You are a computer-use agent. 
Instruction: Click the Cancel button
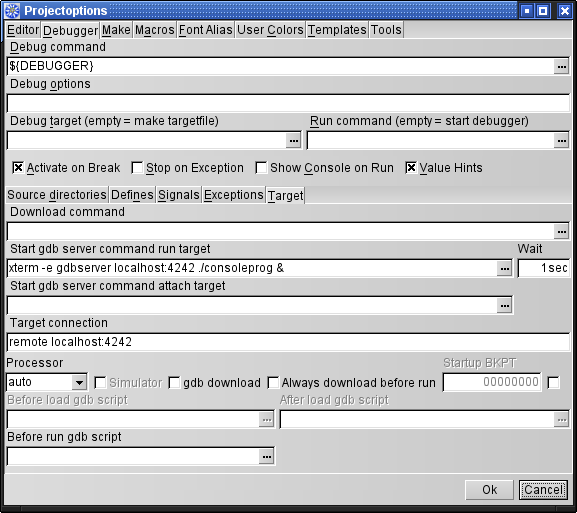(x=543, y=490)
